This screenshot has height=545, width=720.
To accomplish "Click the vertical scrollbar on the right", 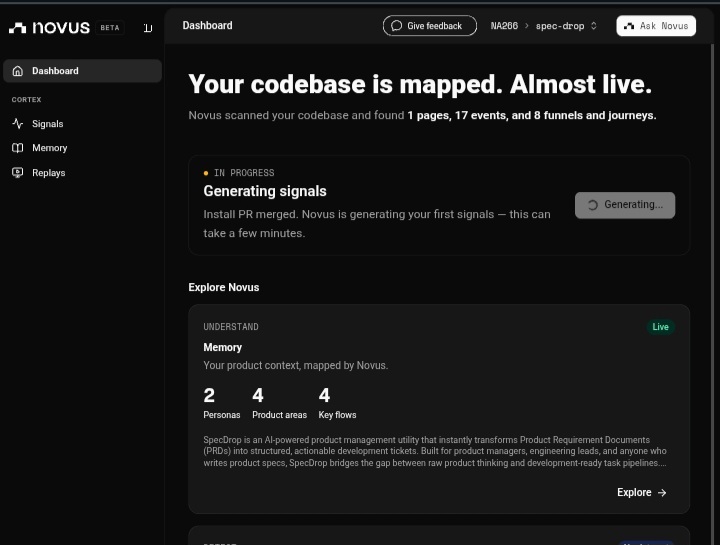I will pos(713,294).
